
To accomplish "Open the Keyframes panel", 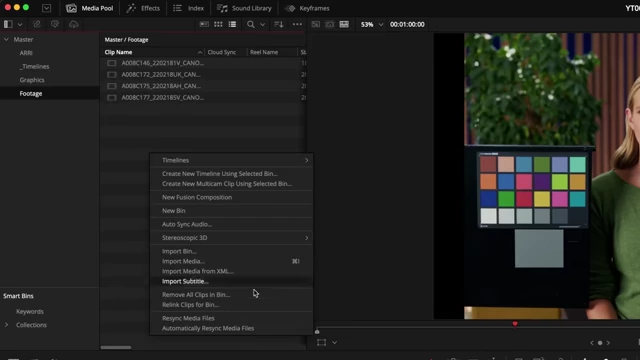I will point(307,8).
